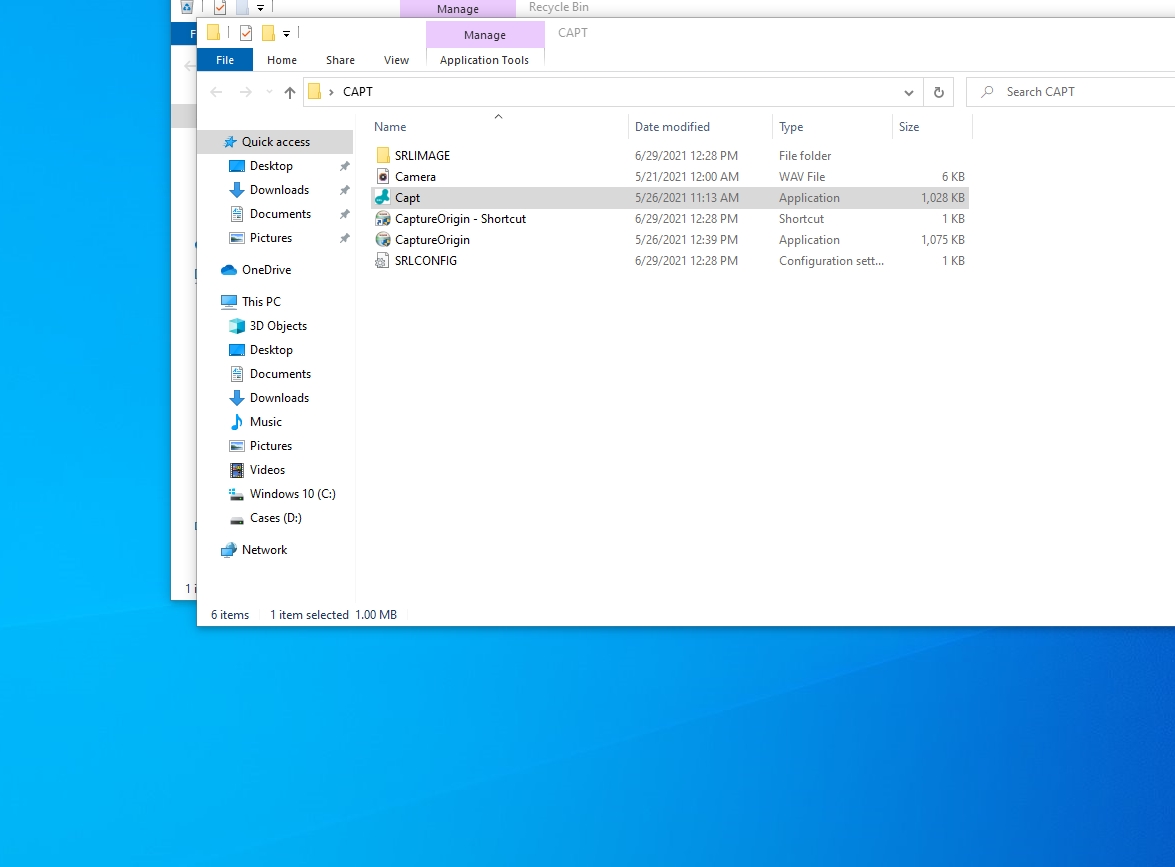Open the File menu

pos(225,60)
